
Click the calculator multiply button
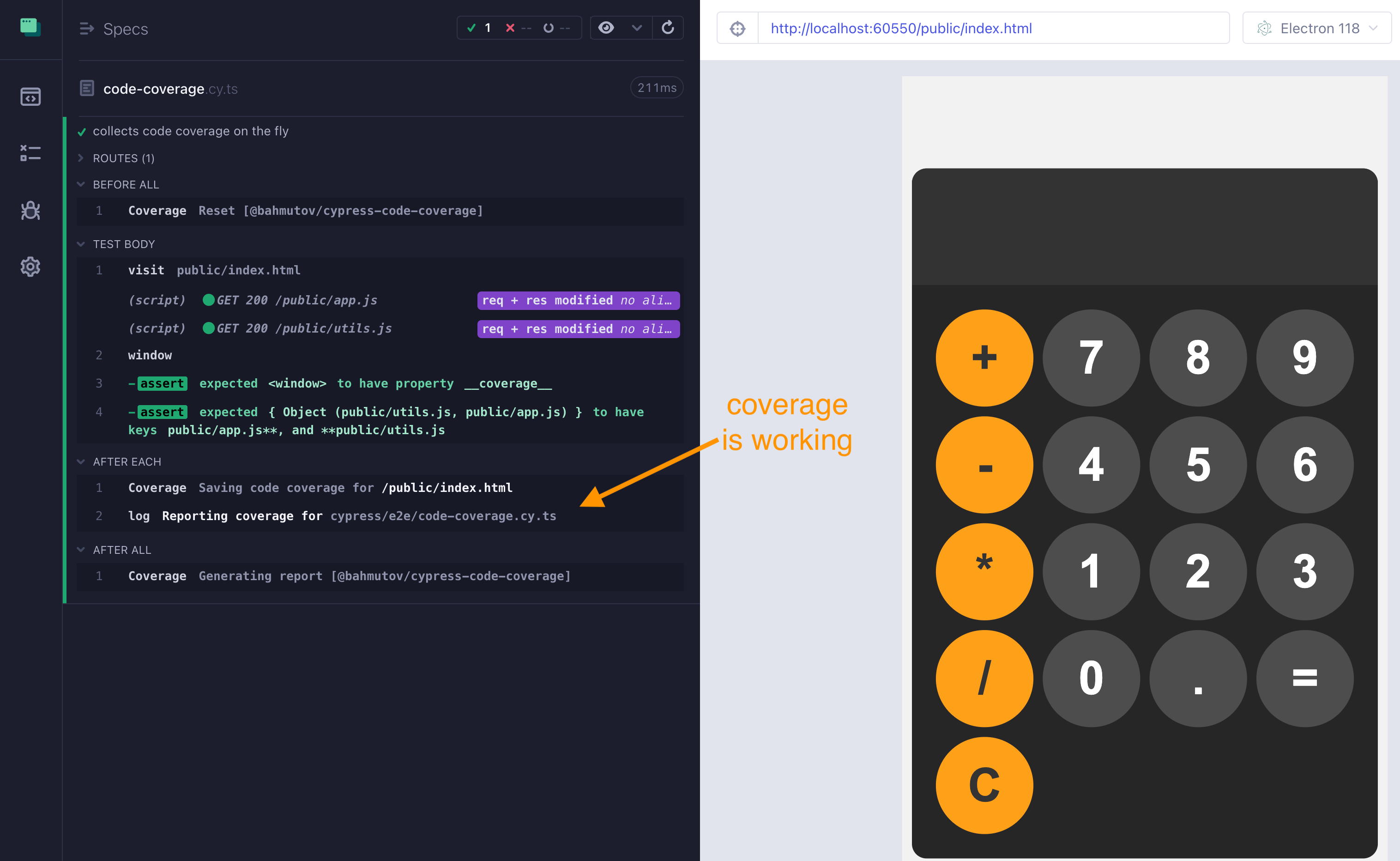click(x=984, y=571)
